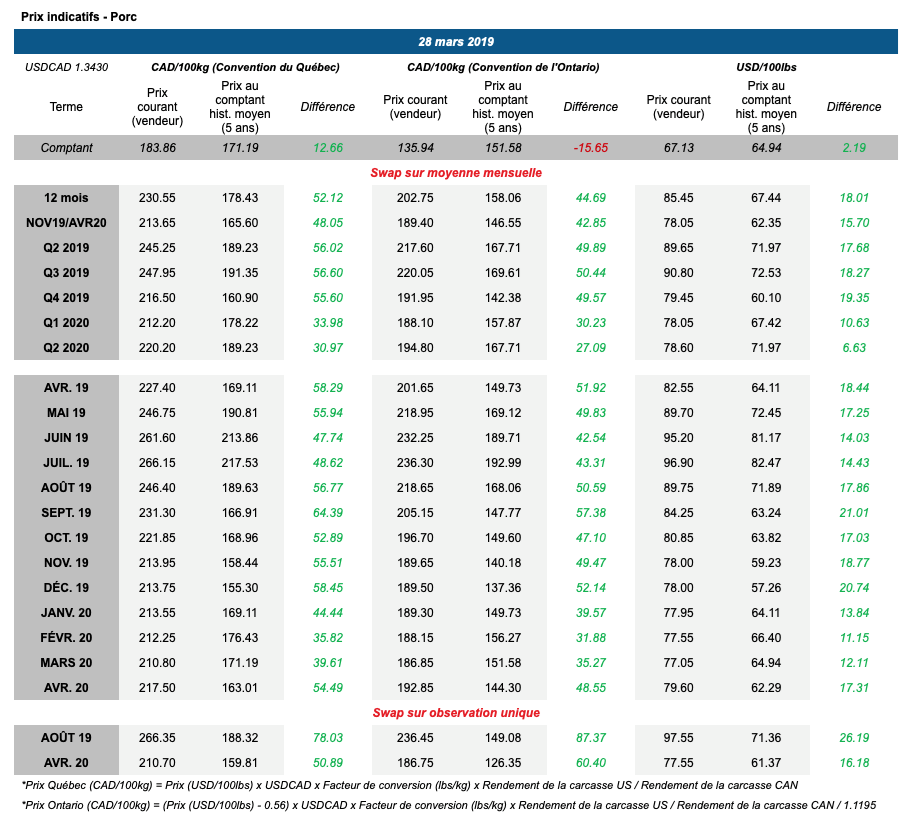Click the Convention du Québec column group header

[245, 67]
